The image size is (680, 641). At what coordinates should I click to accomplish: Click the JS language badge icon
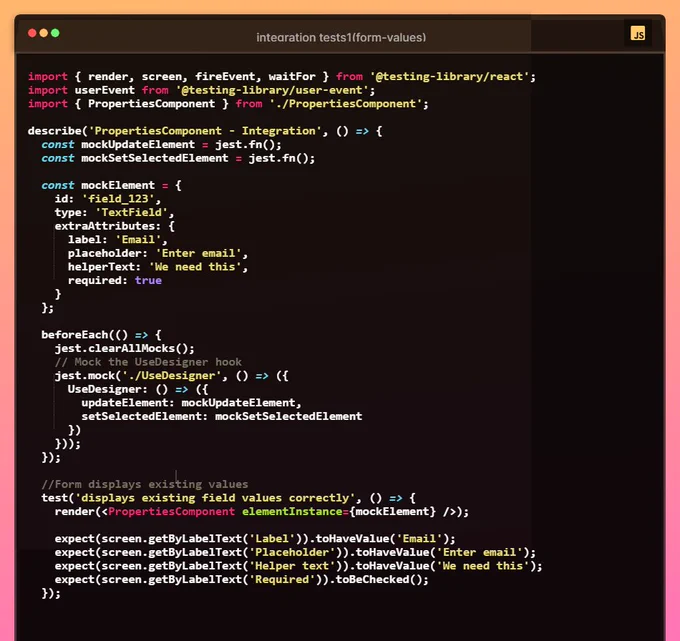pos(638,33)
